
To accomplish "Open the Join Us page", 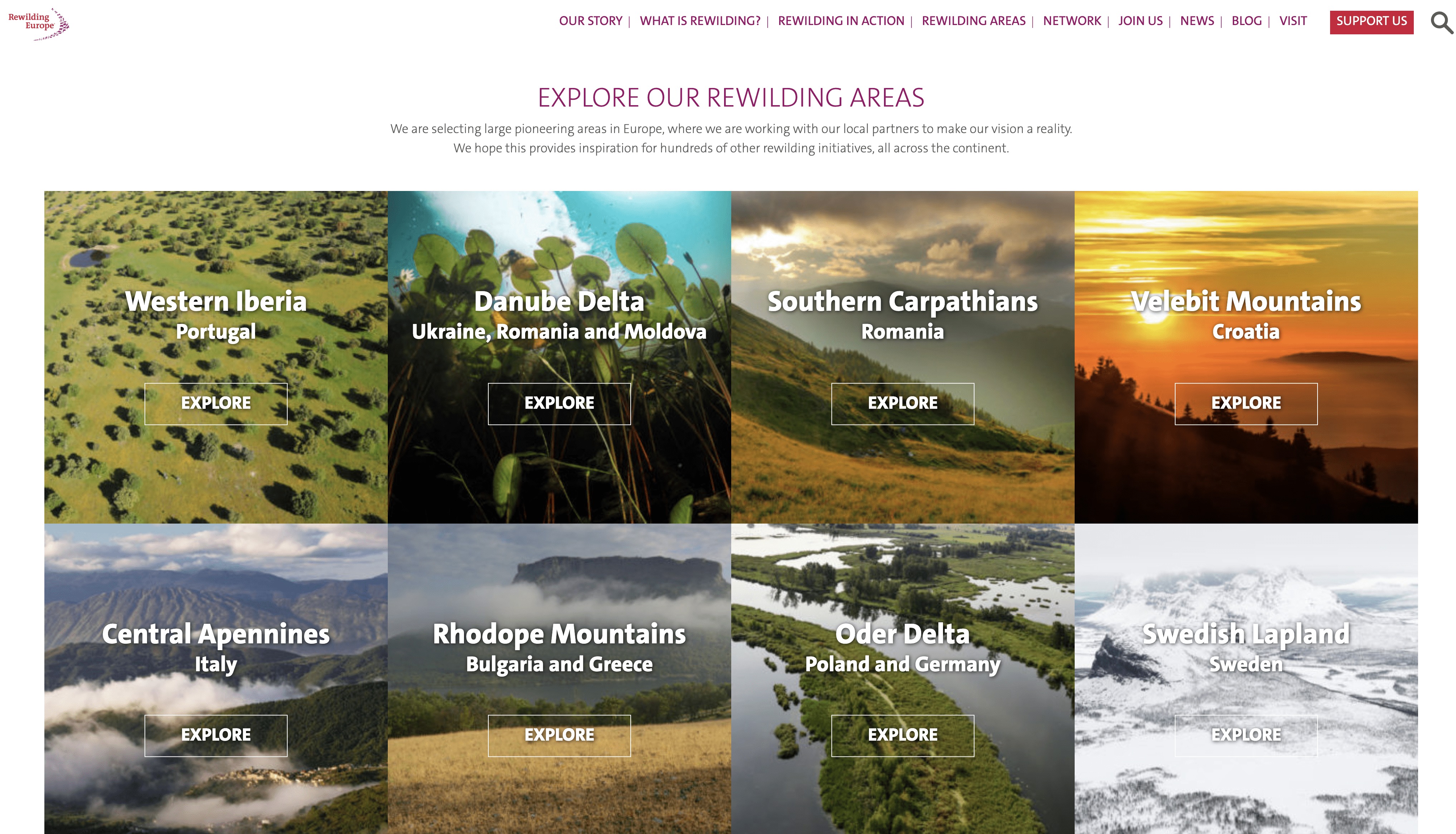I will pyautogui.click(x=1140, y=21).
